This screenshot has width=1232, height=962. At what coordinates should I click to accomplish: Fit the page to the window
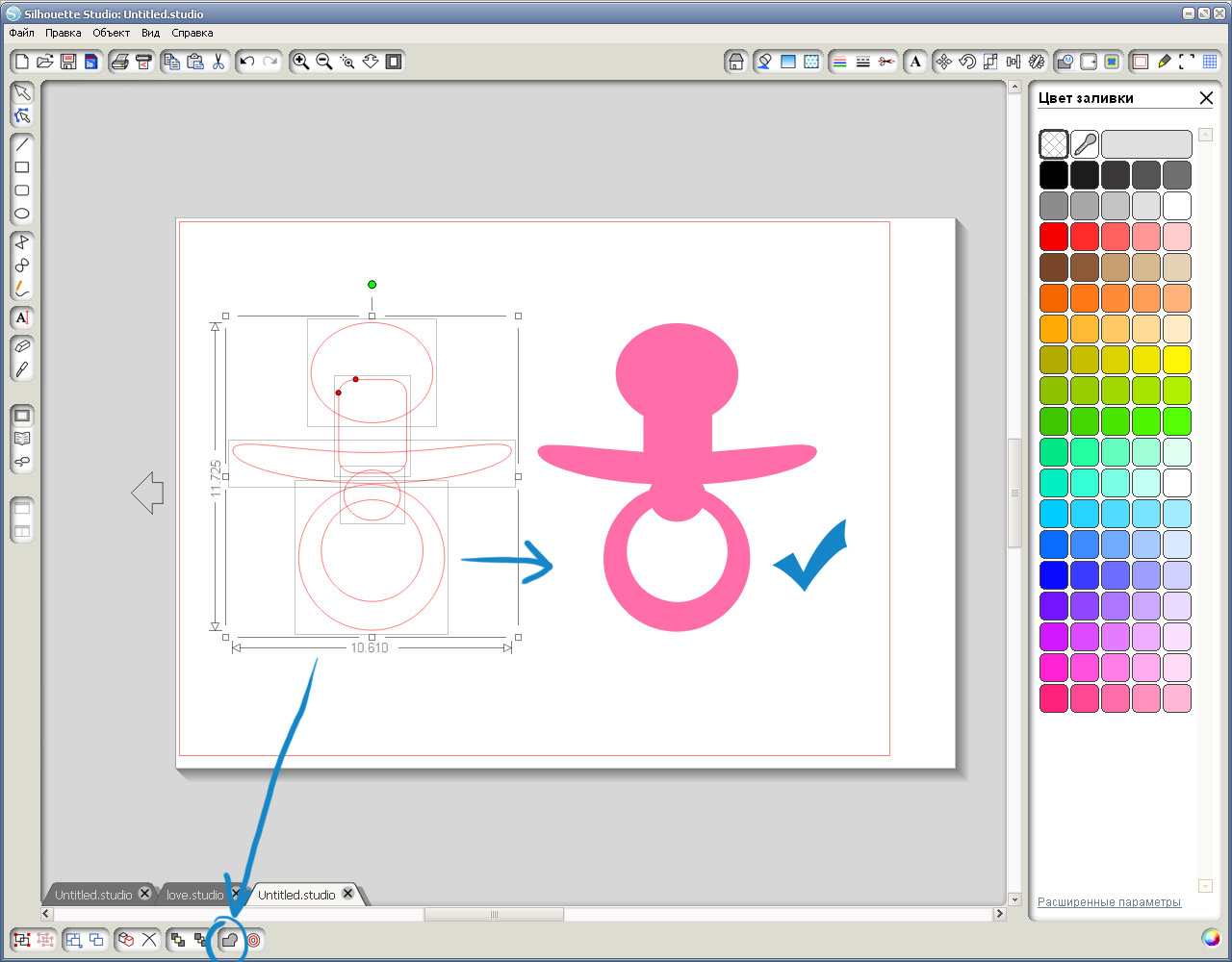(x=394, y=62)
